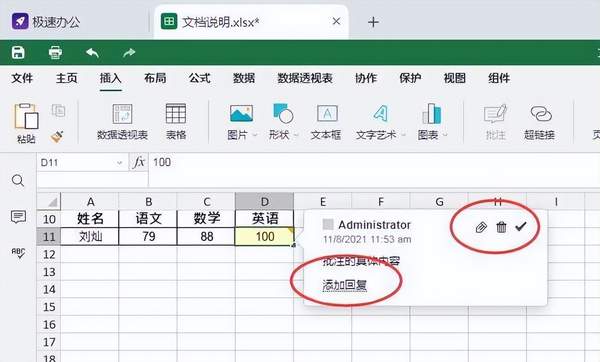
Task: Select the cell with value 79
Action: 148,236
